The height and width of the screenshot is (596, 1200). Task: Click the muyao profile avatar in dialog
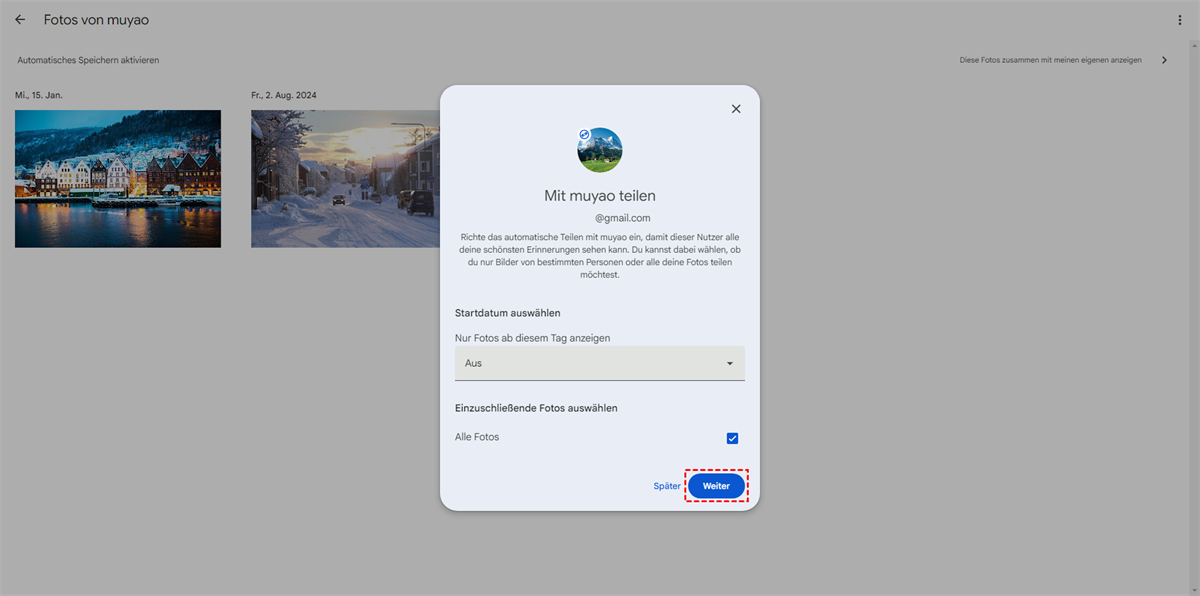coord(600,150)
